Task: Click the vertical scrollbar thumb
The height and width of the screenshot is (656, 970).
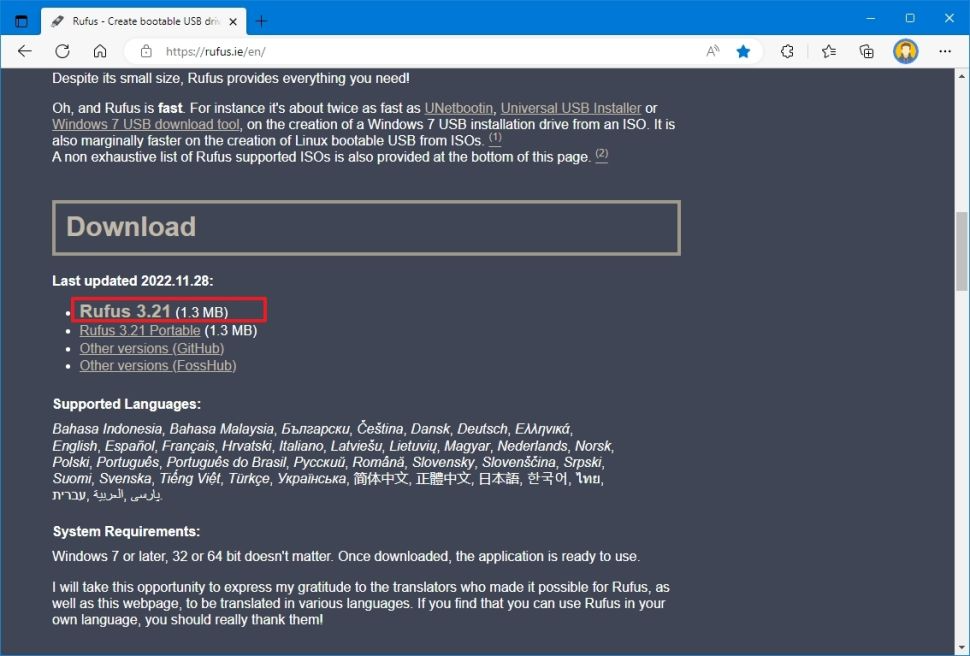Action: pyautogui.click(x=961, y=251)
